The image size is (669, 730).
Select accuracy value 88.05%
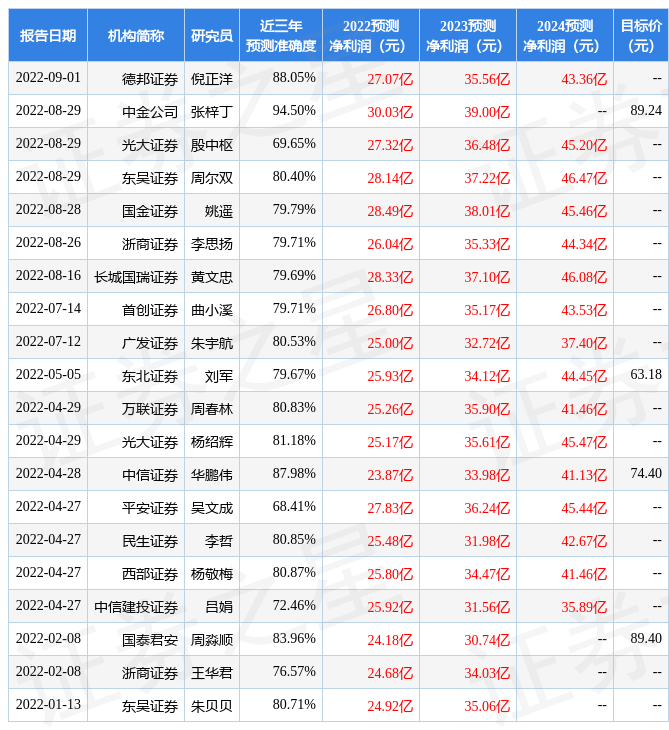click(x=294, y=78)
